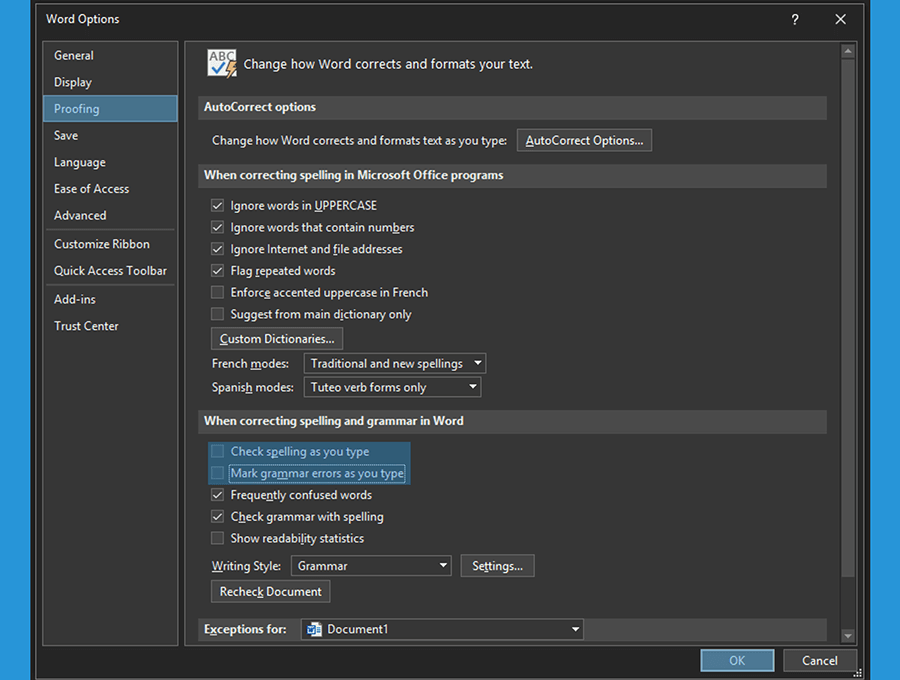The height and width of the screenshot is (680, 900).
Task: Open the Language options category
Action: (110, 162)
